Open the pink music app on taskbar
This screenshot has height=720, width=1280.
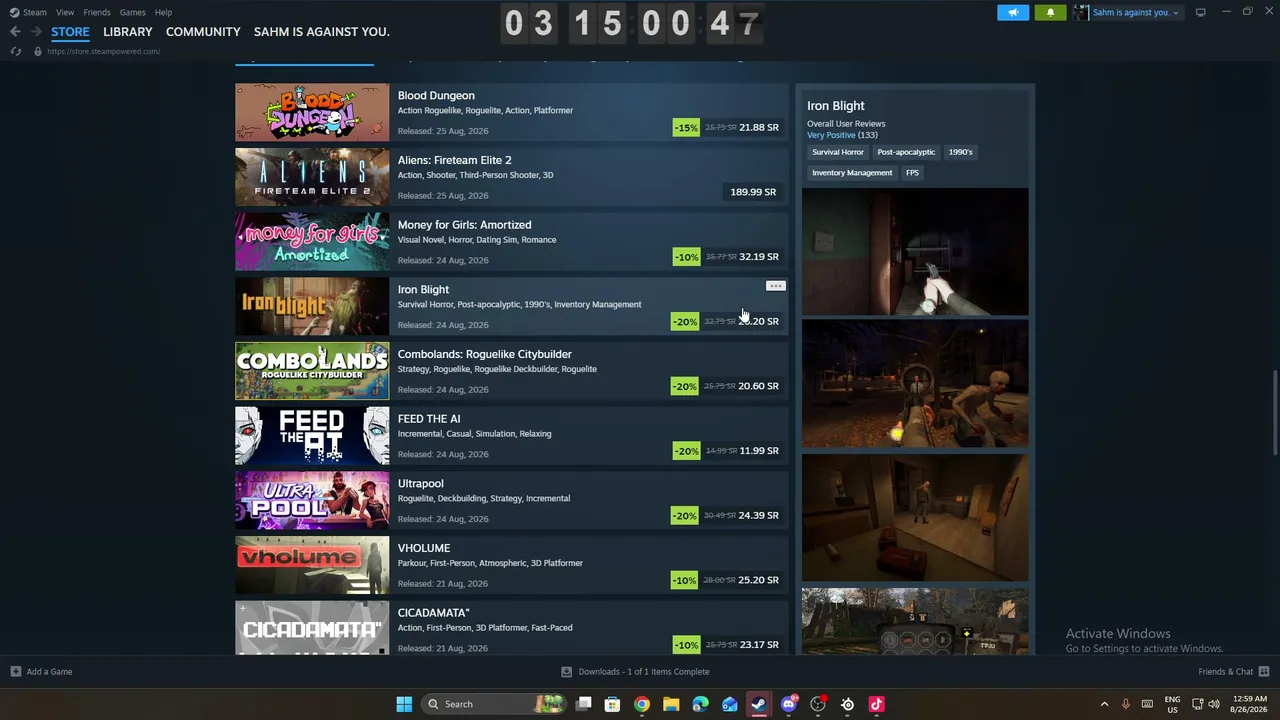click(877, 704)
